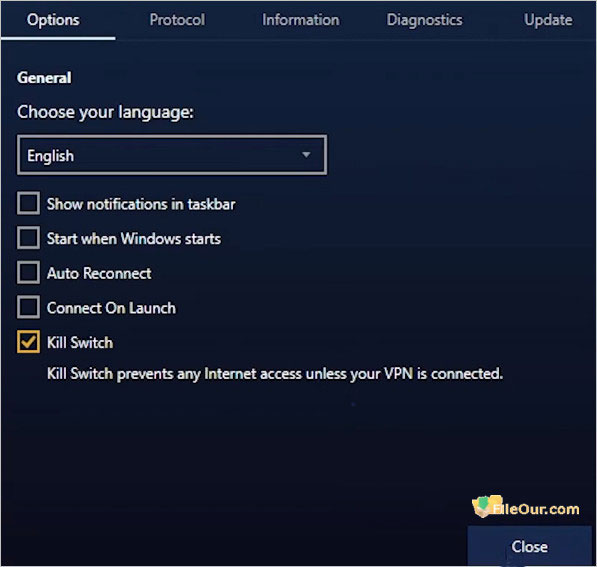Click the Choose your language label
597x567 pixels.
click(x=105, y=112)
